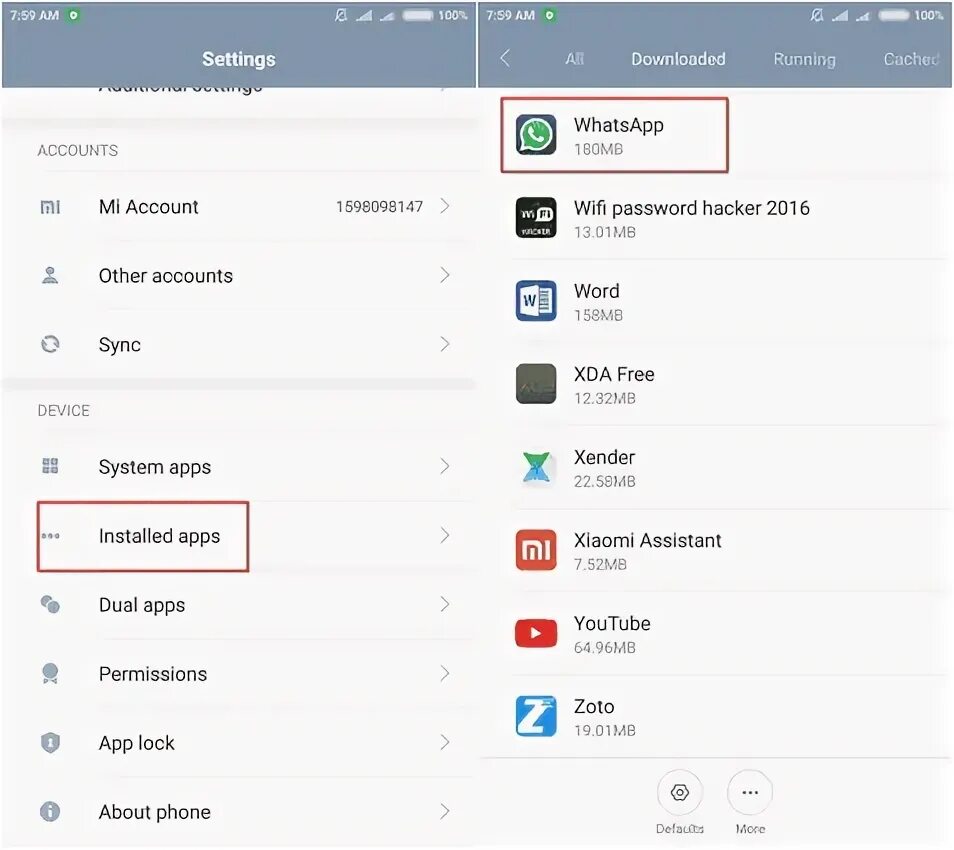Open Dual apps chevron arrow
The height and width of the screenshot is (850, 954).
pyautogui.click(x=445, y=604)
